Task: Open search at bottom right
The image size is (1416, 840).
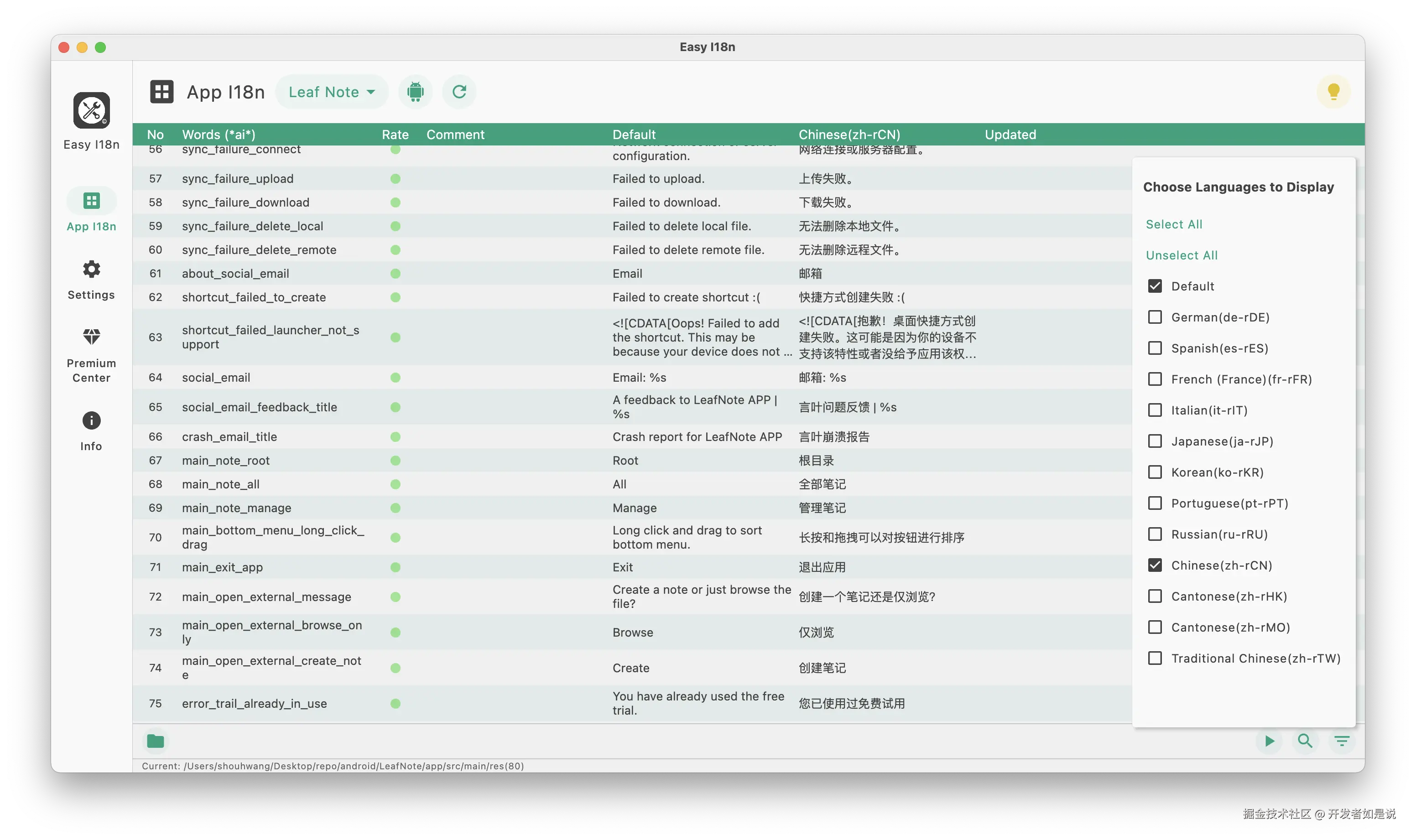Action: tap(1305, 741)
